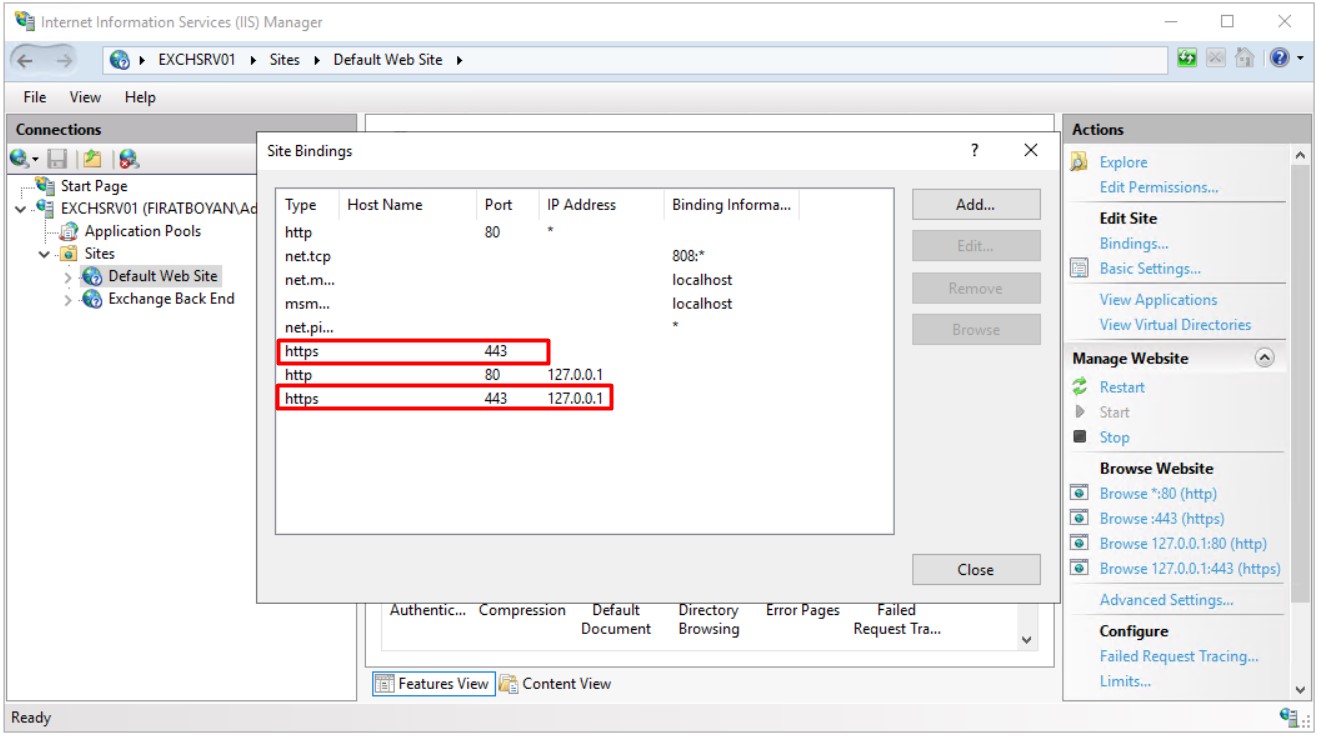The width and height of the screenshot is (1317, 736).
Task: Click the Close button in Site Bindings
Action: click(976, 570)
